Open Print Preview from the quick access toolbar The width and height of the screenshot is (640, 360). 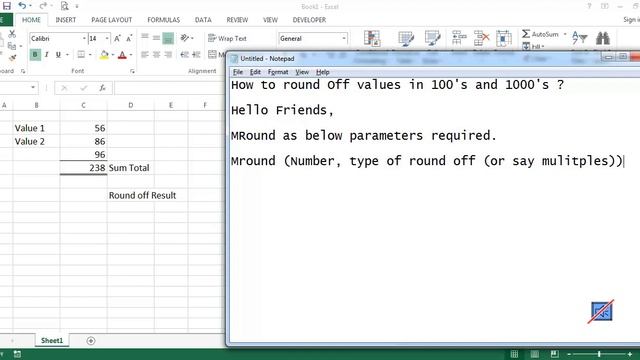[x=64, y=6]
